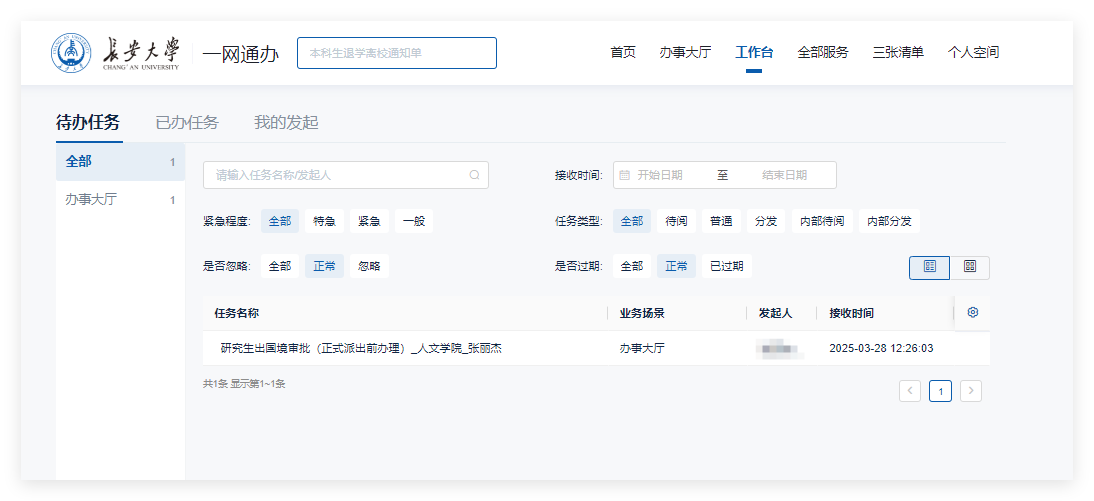Viewport: 1094px width, 501px height.
Task: Go to the previous page arrow
Action: tap(910, 391)
